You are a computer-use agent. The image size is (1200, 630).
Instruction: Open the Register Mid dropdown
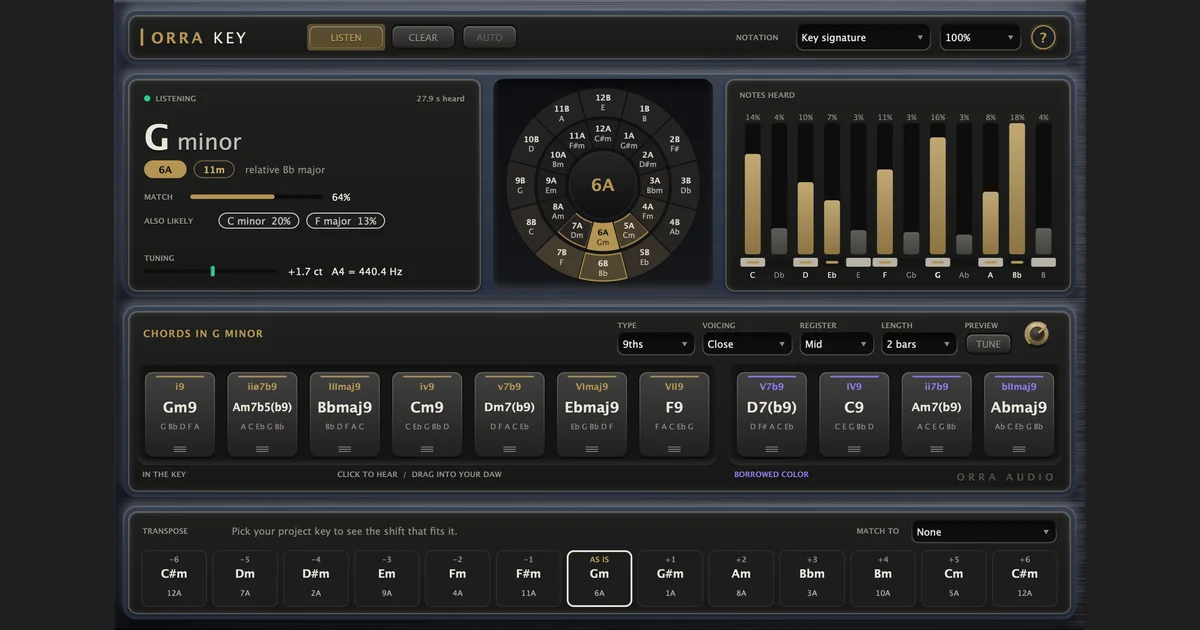(836, 344)
